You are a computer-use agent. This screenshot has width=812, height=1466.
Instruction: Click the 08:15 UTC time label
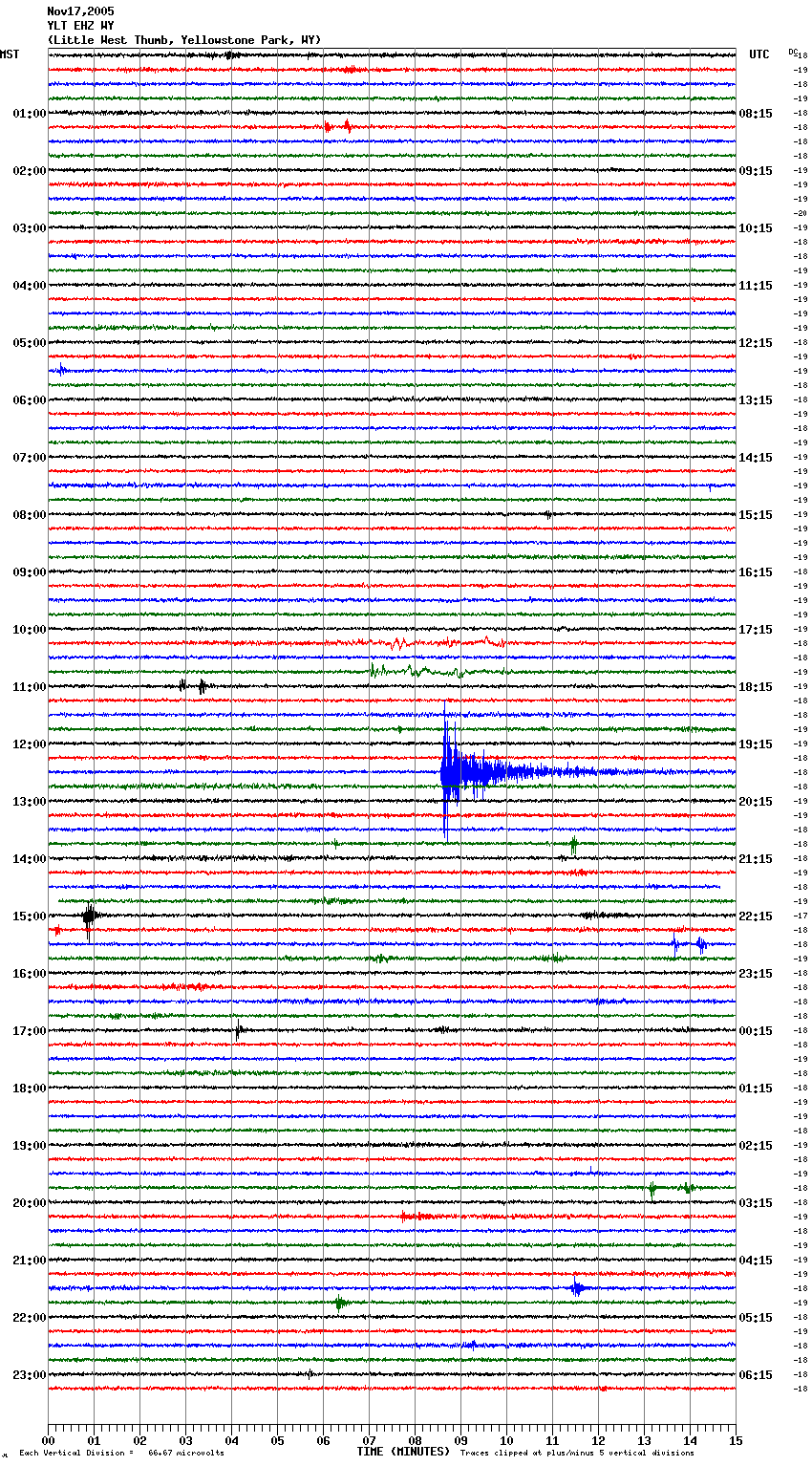pos(756,114)
